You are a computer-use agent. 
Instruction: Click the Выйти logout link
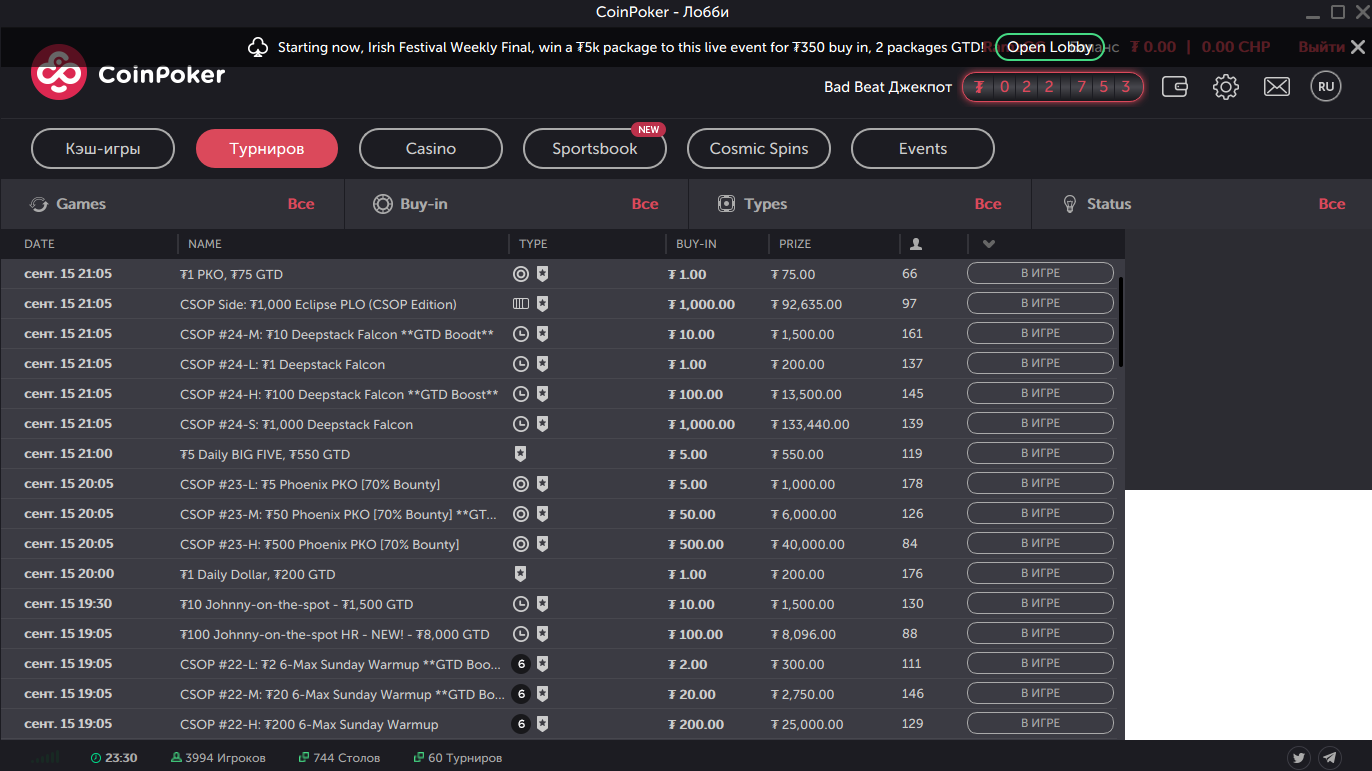click(x=1321, y=47)
